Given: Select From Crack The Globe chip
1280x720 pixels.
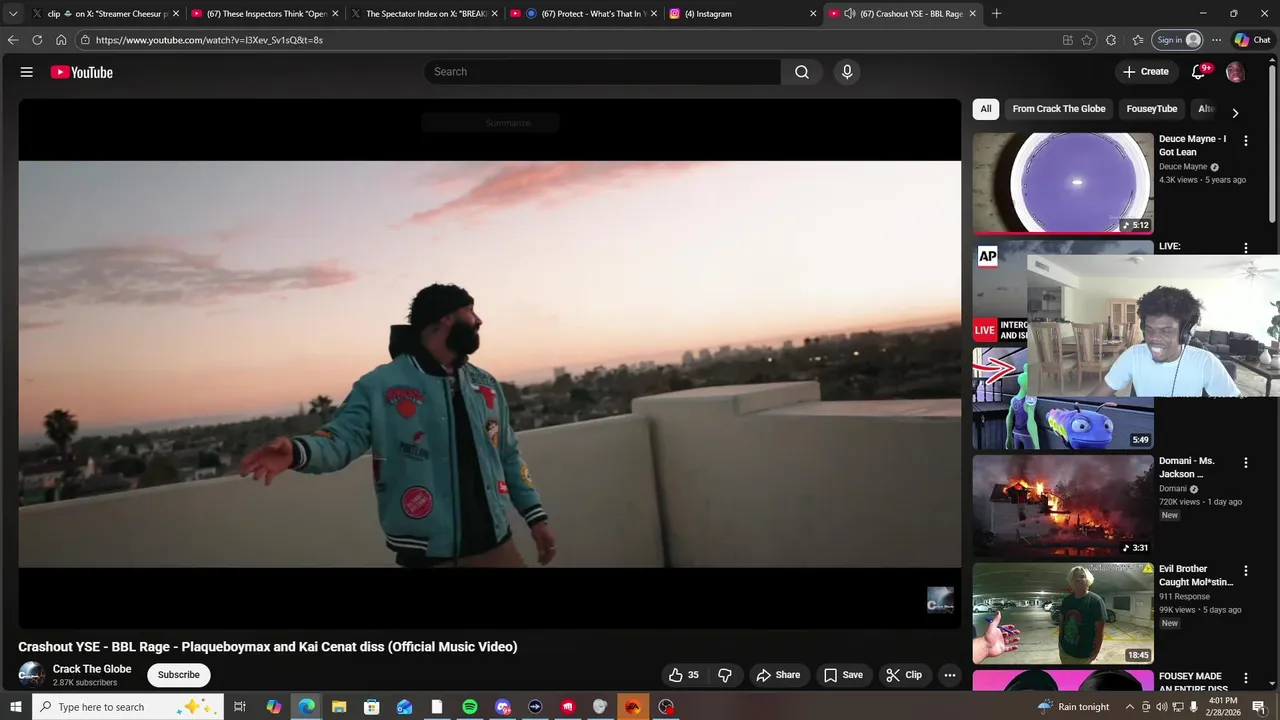Looking at the screenshot, I should point(1059,109).
